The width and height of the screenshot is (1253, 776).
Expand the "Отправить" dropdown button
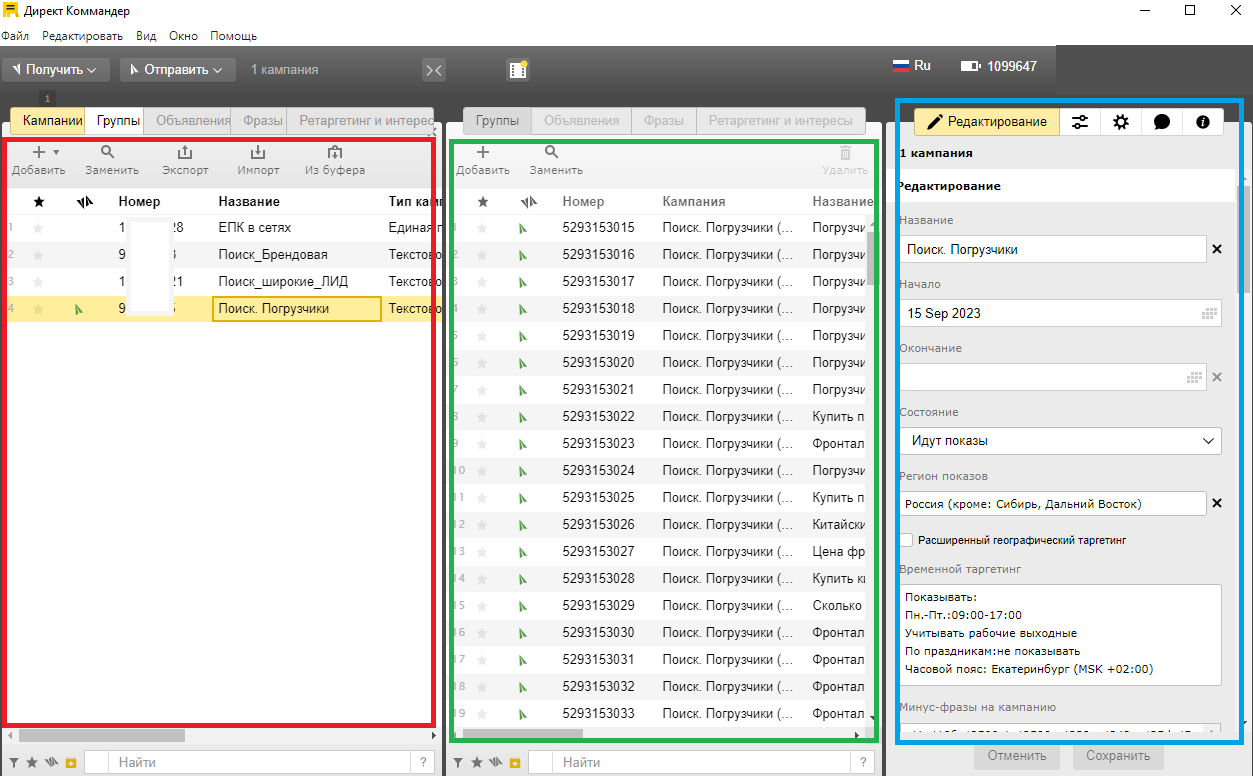[177, 70]
